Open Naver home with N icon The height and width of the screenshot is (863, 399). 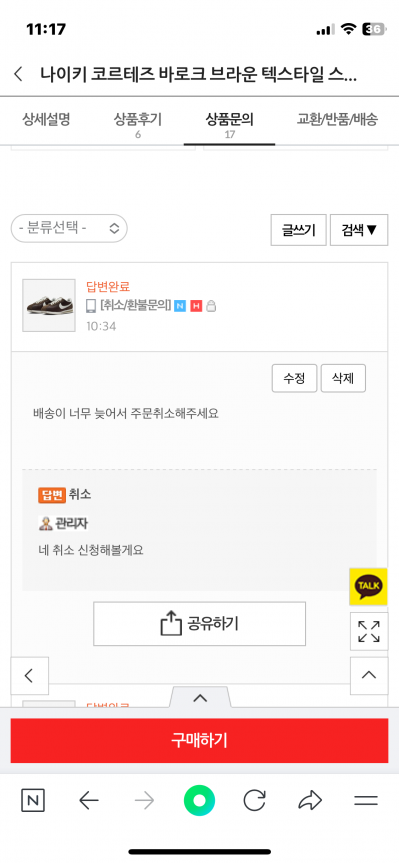tap(33, 800)
